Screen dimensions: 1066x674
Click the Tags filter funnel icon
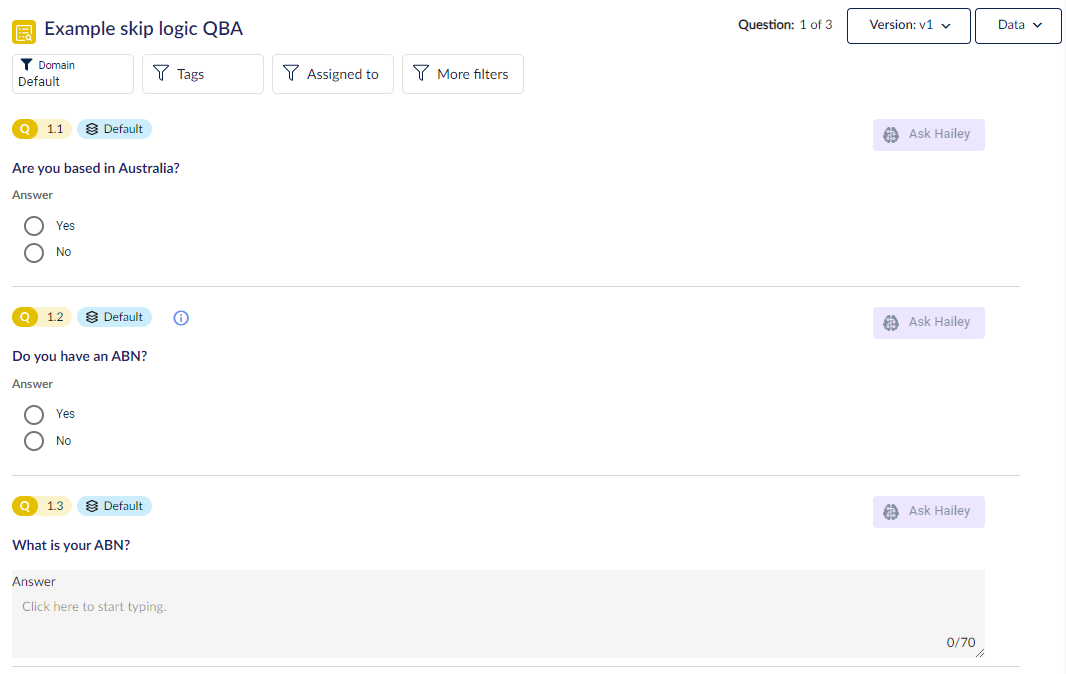pyautogui.click(x=161, y=73)
